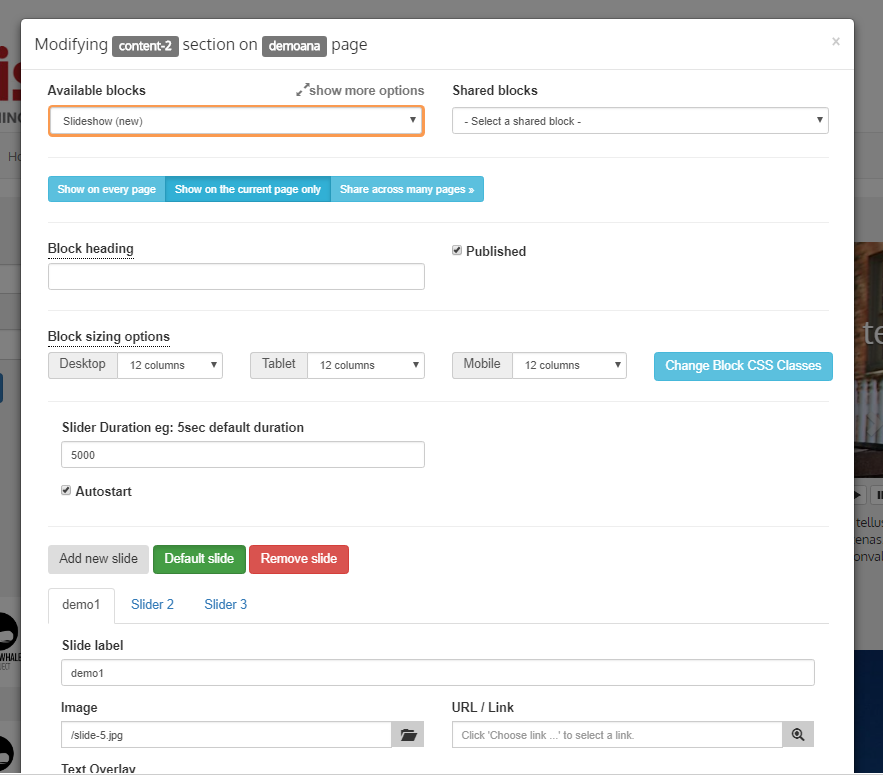The image size is (883, 775).
Task: Click the Tablet addon label
Action: click(279, 364)
